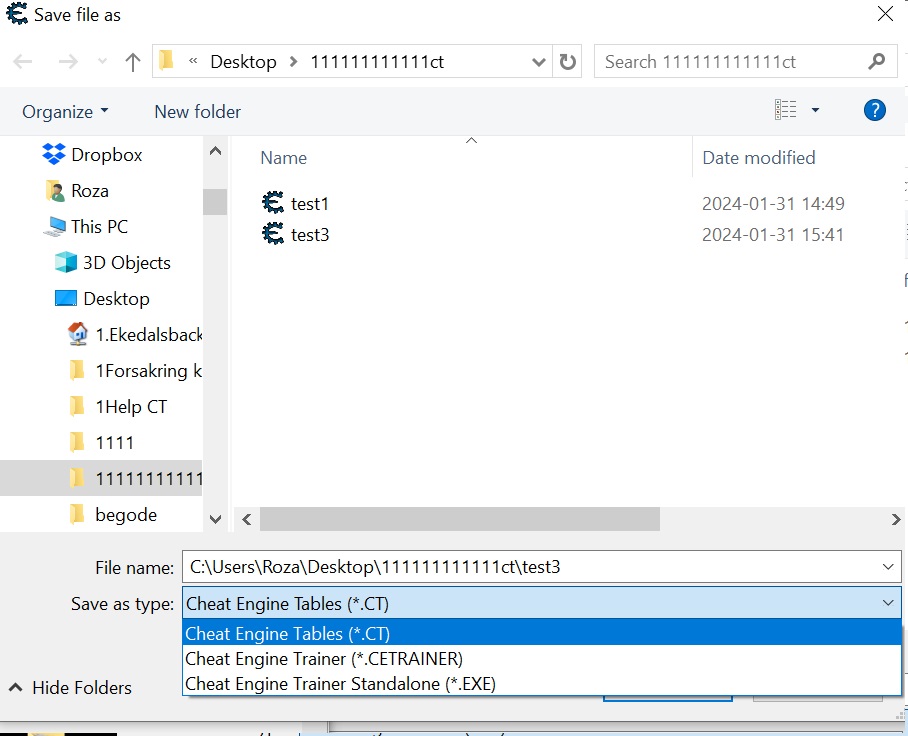Choose Cheat Engine Trainer Standalone (*.EXE)
Image resolution: width=908 pixels, height=736 pixels.
[x=340, y=684]
